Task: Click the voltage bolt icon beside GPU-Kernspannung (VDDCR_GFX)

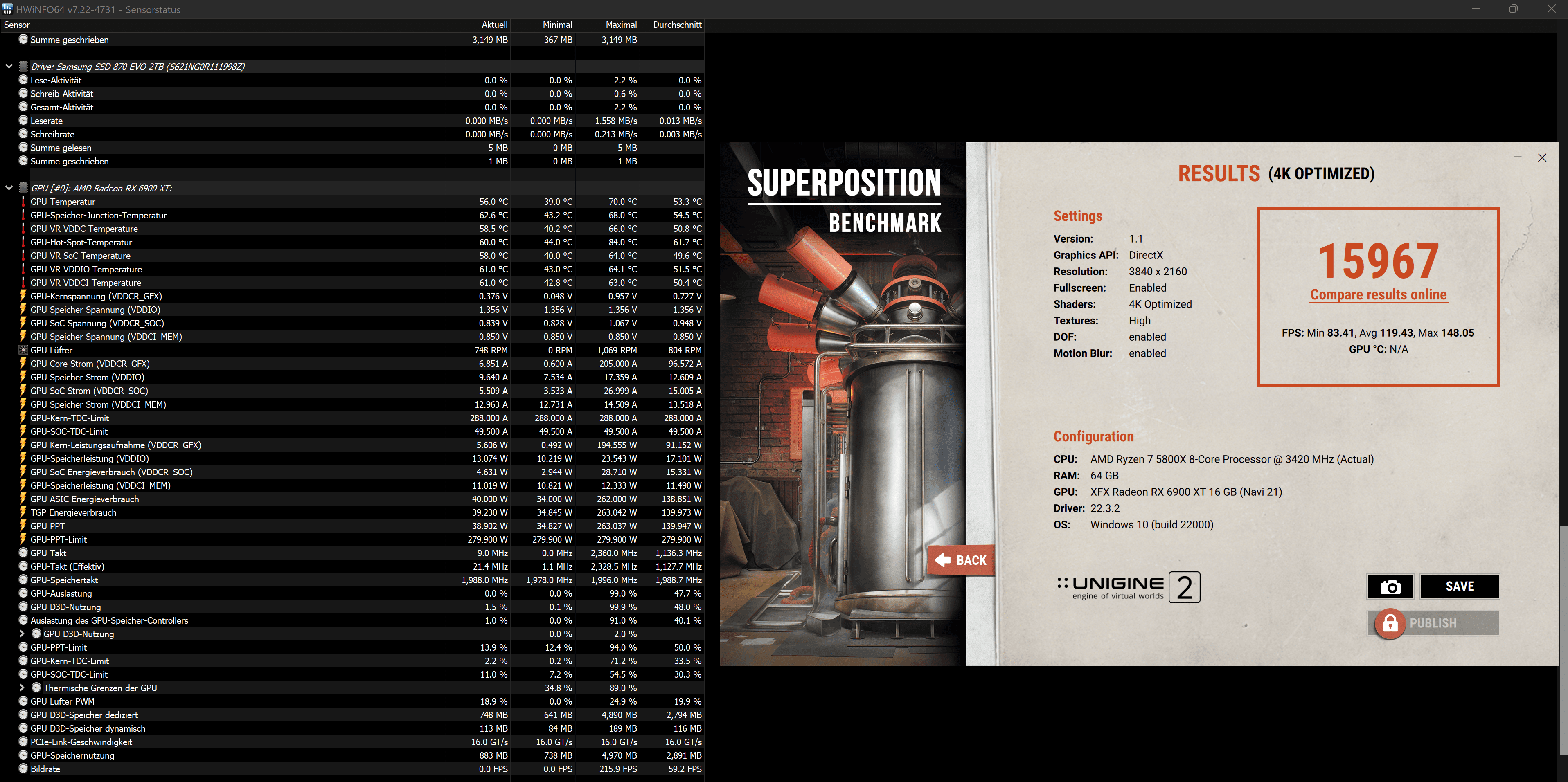Action: (23, 296)
